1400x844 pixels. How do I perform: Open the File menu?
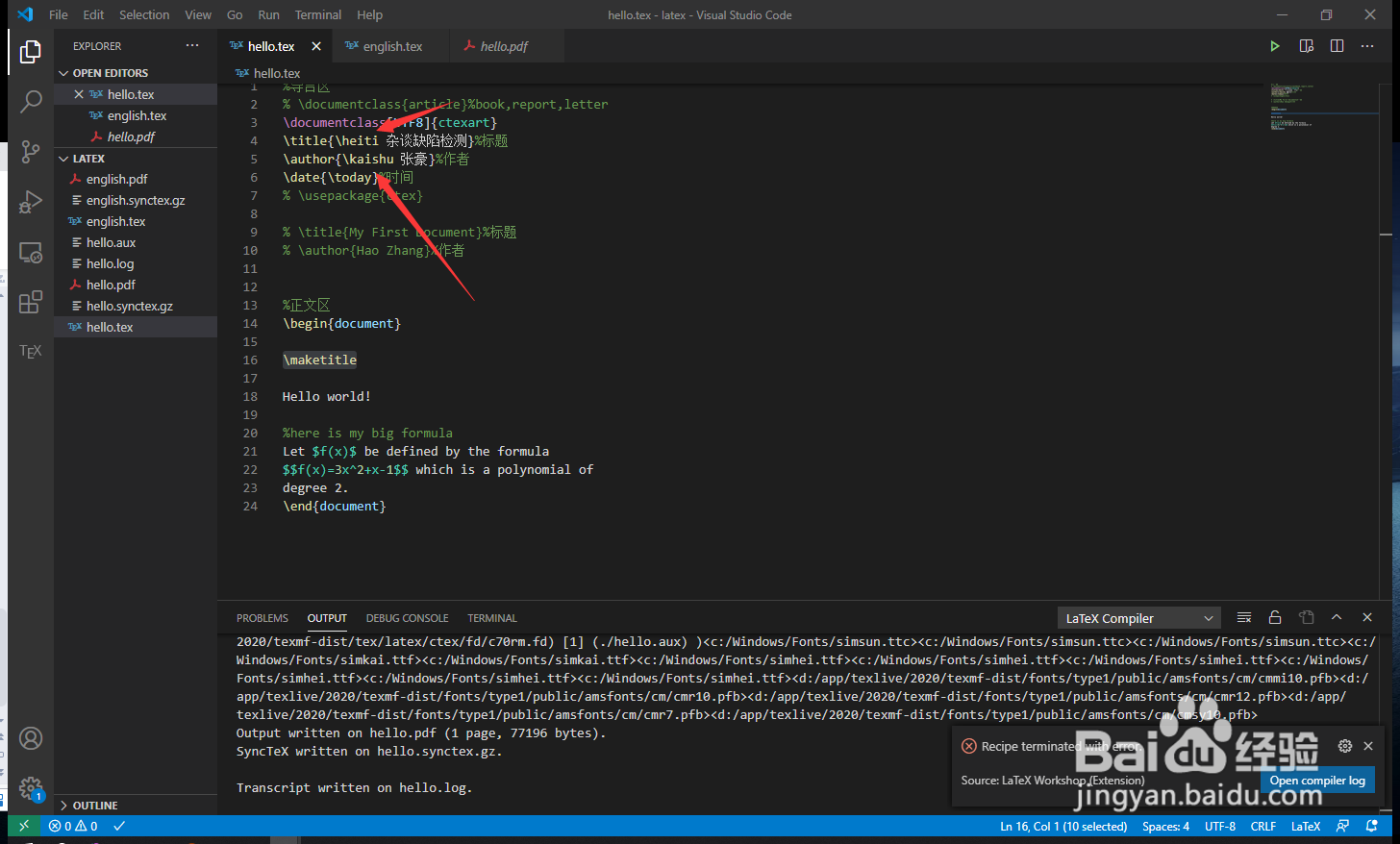coord(59,14)
